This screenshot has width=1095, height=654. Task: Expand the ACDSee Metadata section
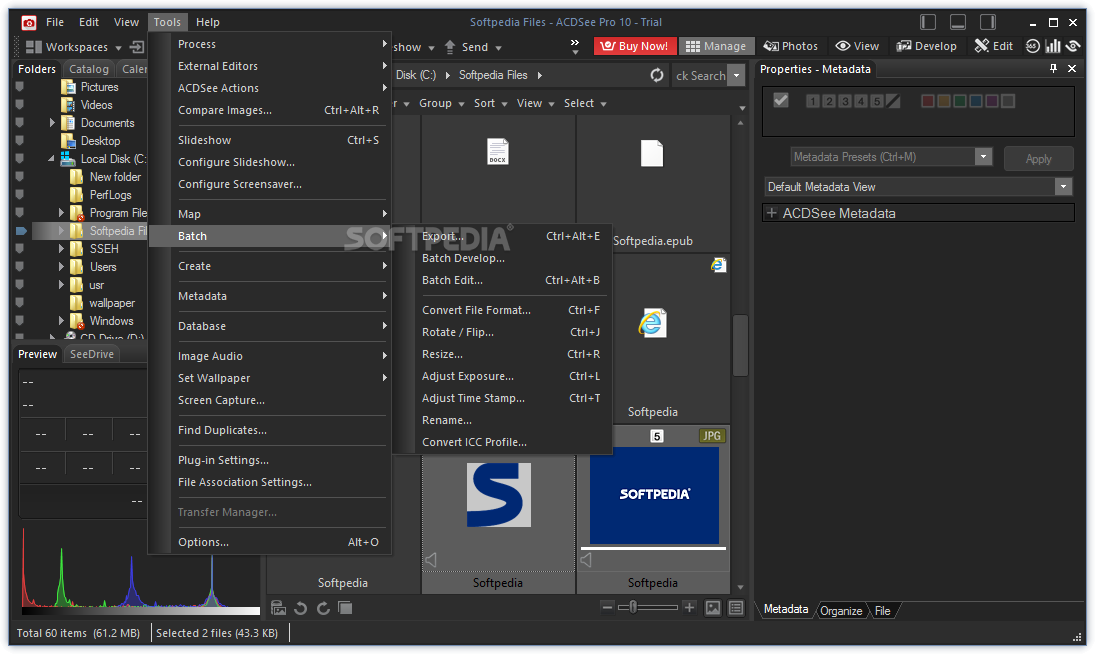click(x=772, y=213)
